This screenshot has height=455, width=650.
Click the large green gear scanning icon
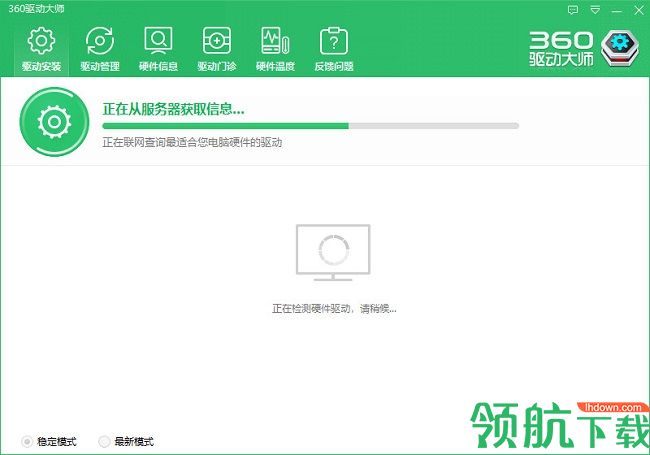point(54,122)
